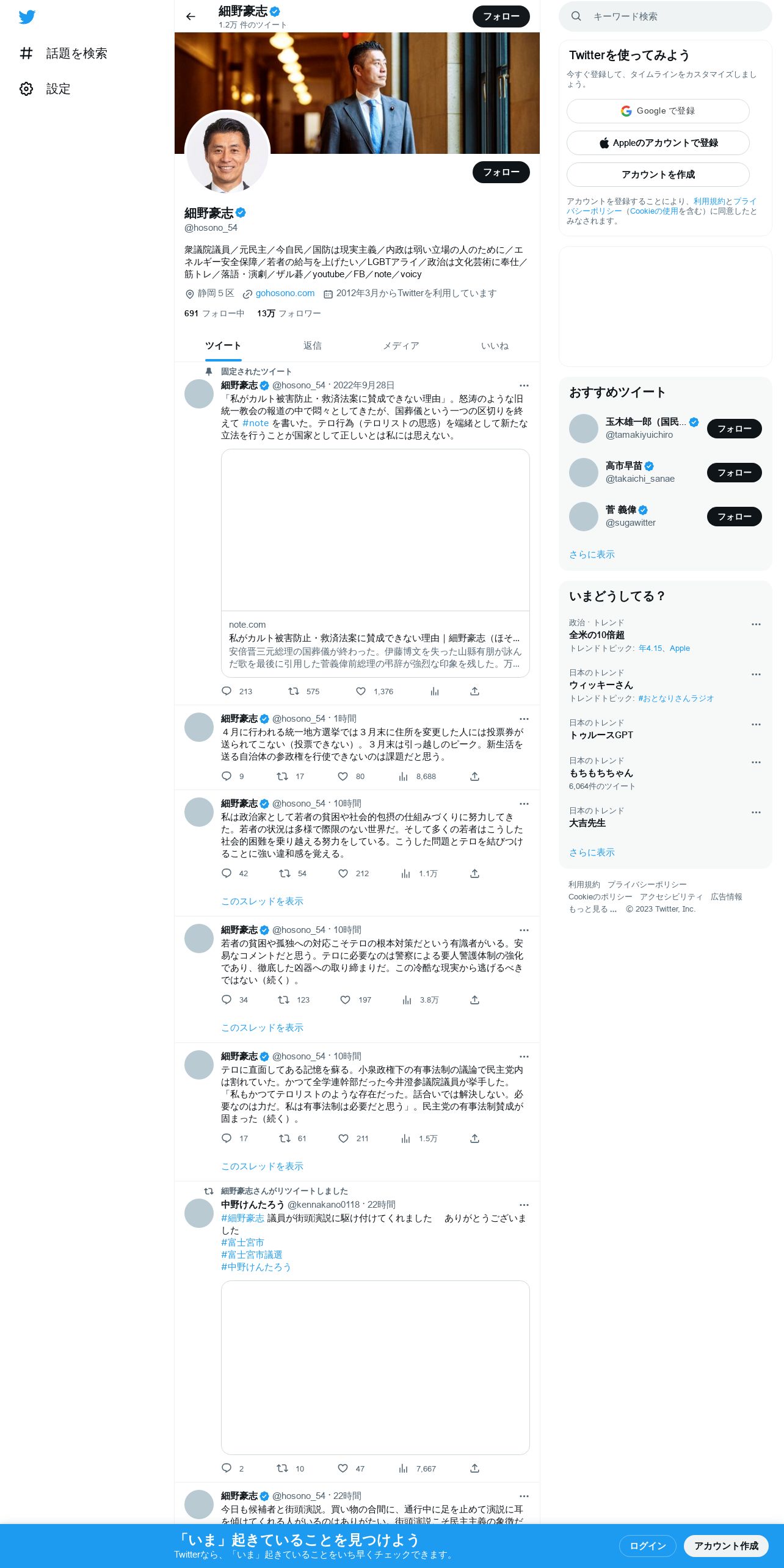Select the ツイート tab

tap(223, 346)
